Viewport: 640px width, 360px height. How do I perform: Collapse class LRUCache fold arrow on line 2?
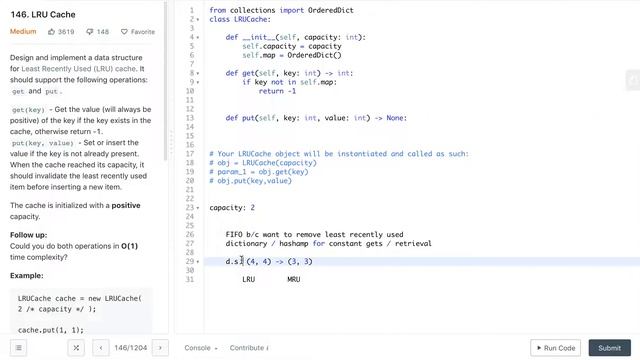click(x=198, y=20)
